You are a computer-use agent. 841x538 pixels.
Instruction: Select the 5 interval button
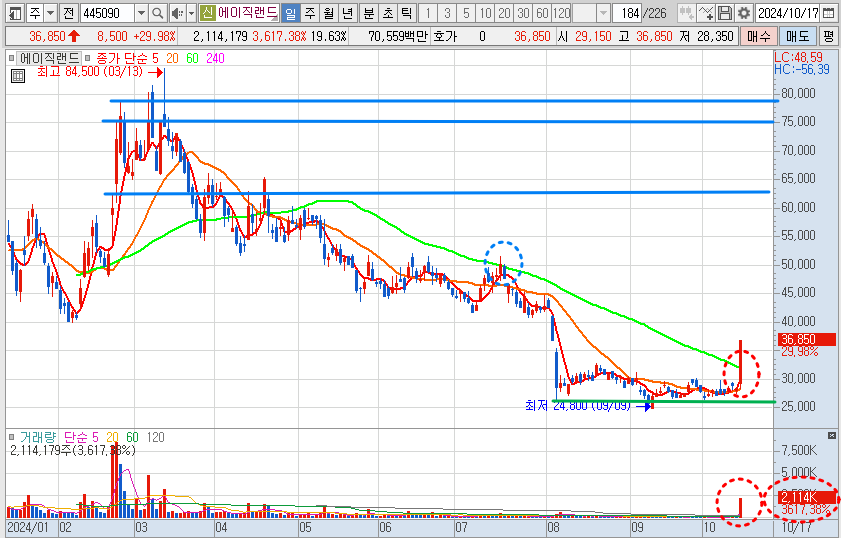[466, 13]
